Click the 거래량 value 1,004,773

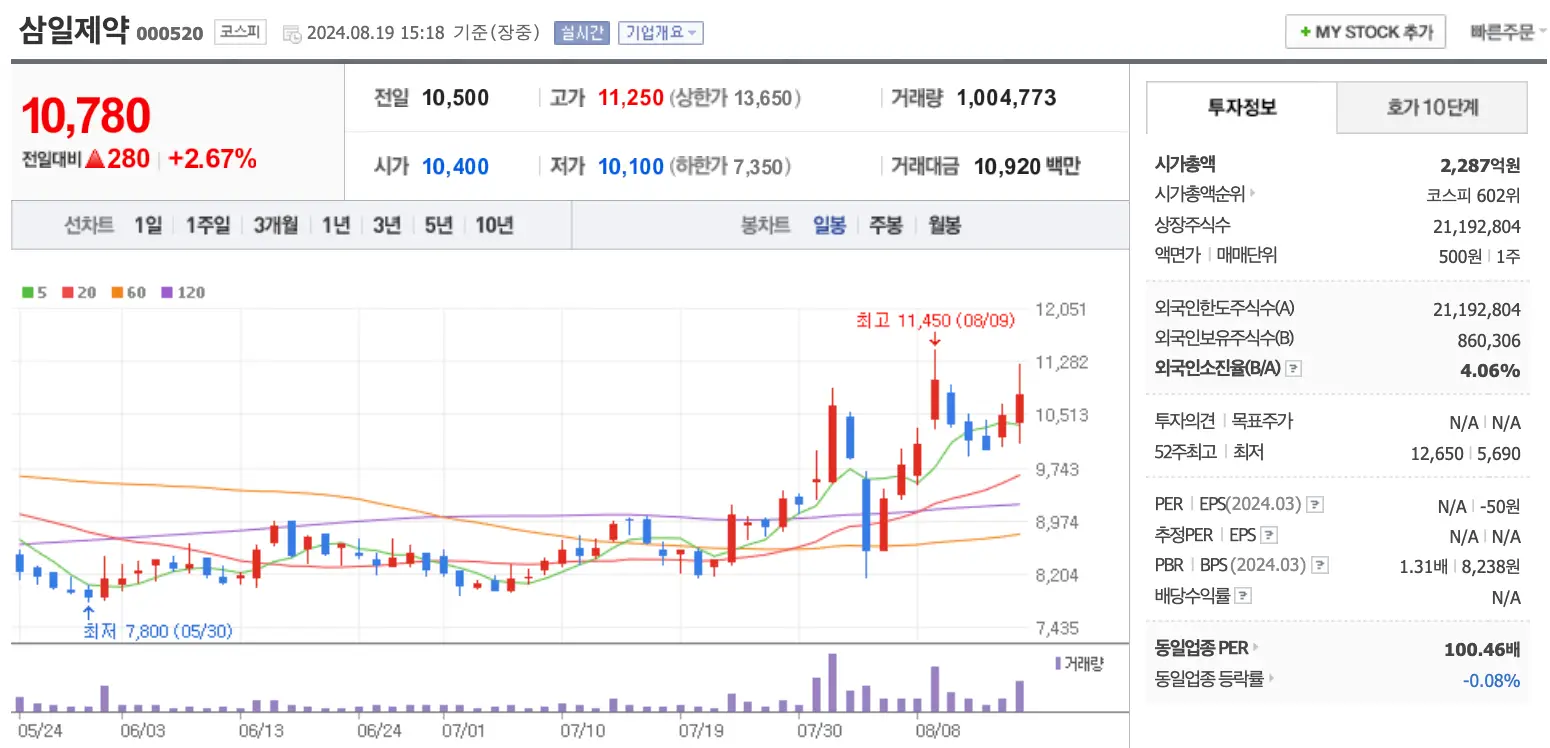pyautogui.click(x=1006, y=98)
